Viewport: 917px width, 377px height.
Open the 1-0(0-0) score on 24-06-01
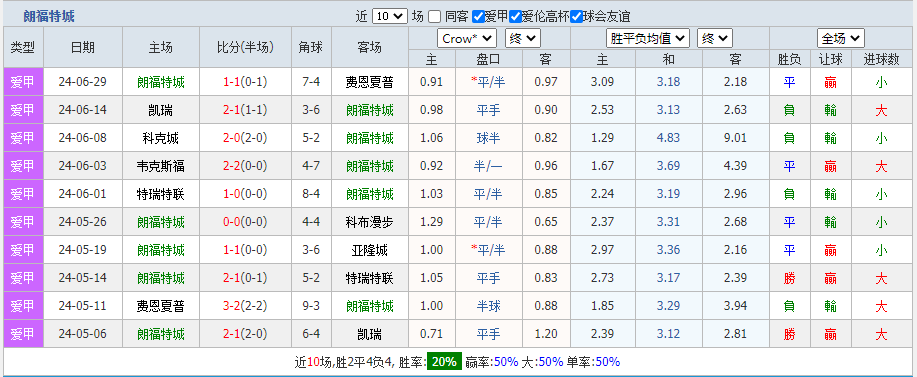pos(245,194)
